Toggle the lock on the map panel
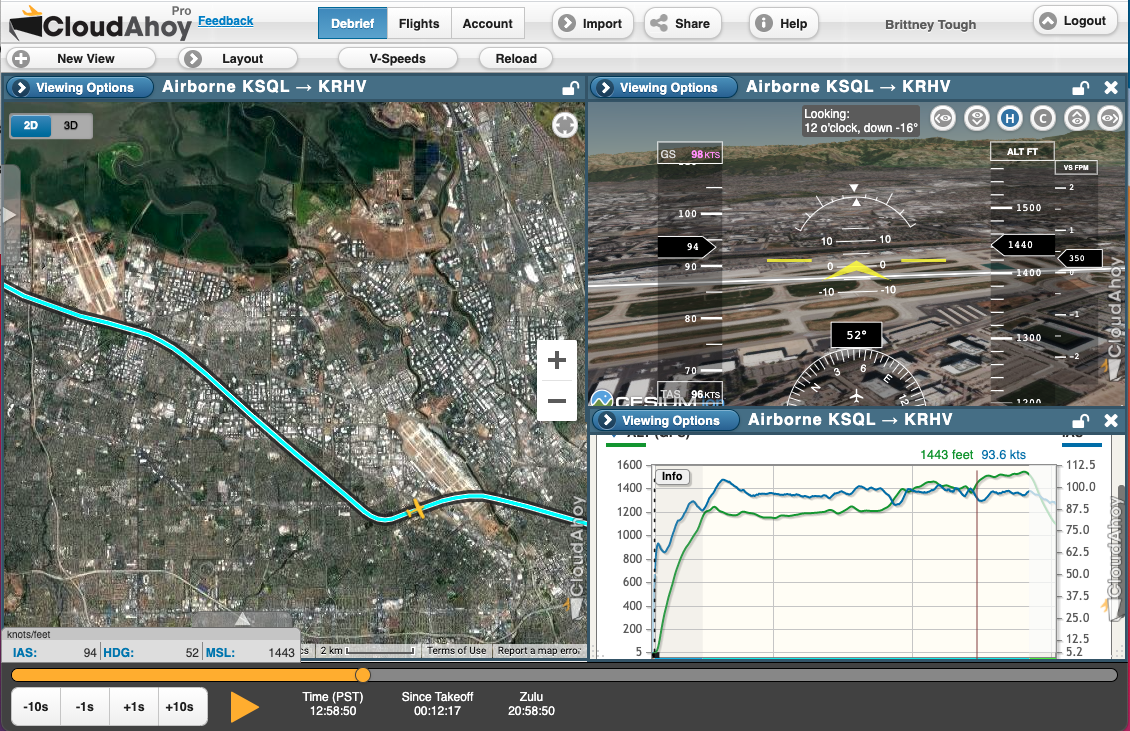The image size is (1130, 731). tap(570, 88)
